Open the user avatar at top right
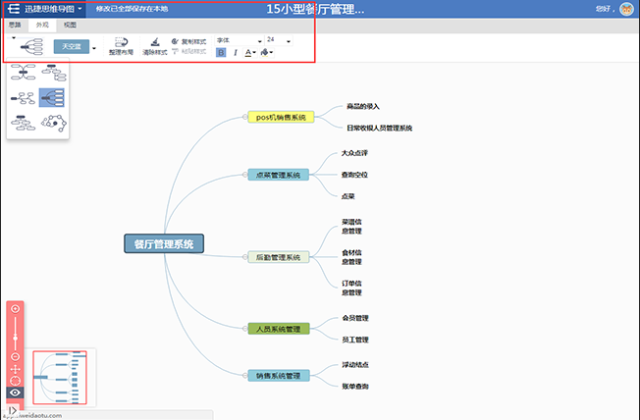 tap(626, 9)
